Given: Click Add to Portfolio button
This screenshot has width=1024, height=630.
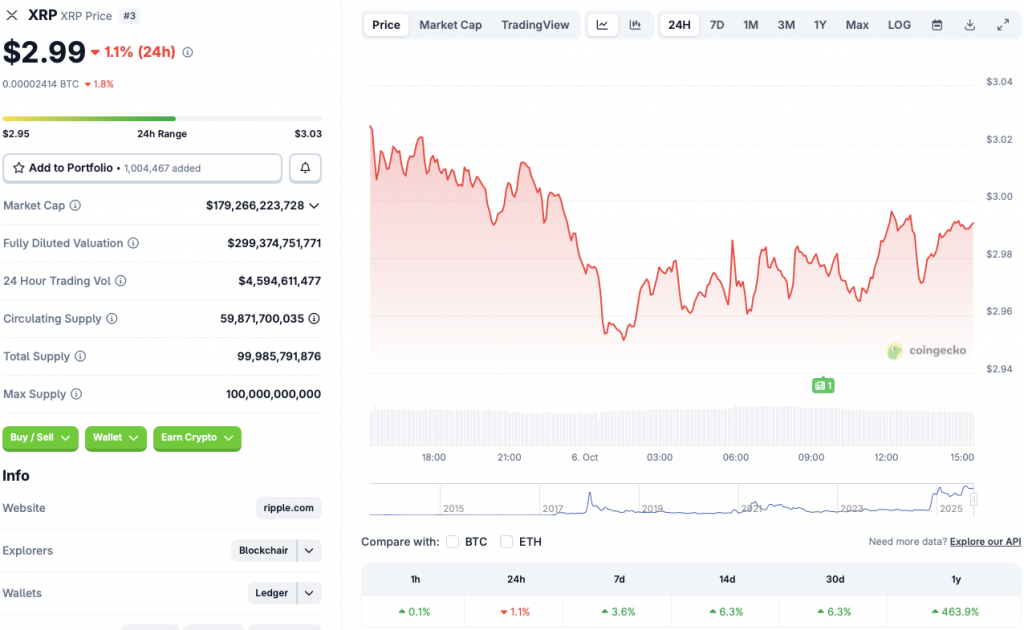Looking at the screenshot, I should pyautogui.click(x=142, y=168).
